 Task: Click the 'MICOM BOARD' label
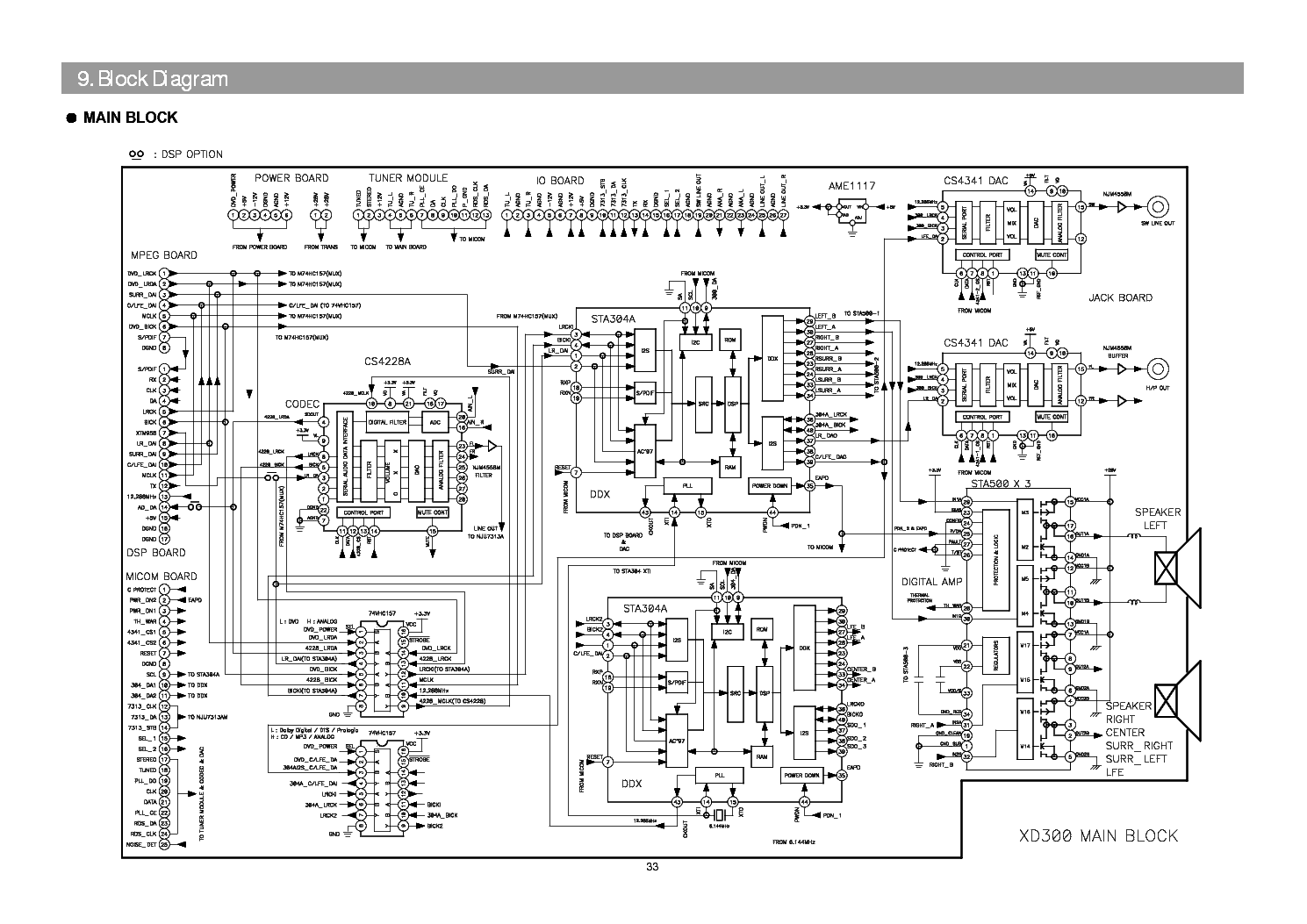click(162, 577)
